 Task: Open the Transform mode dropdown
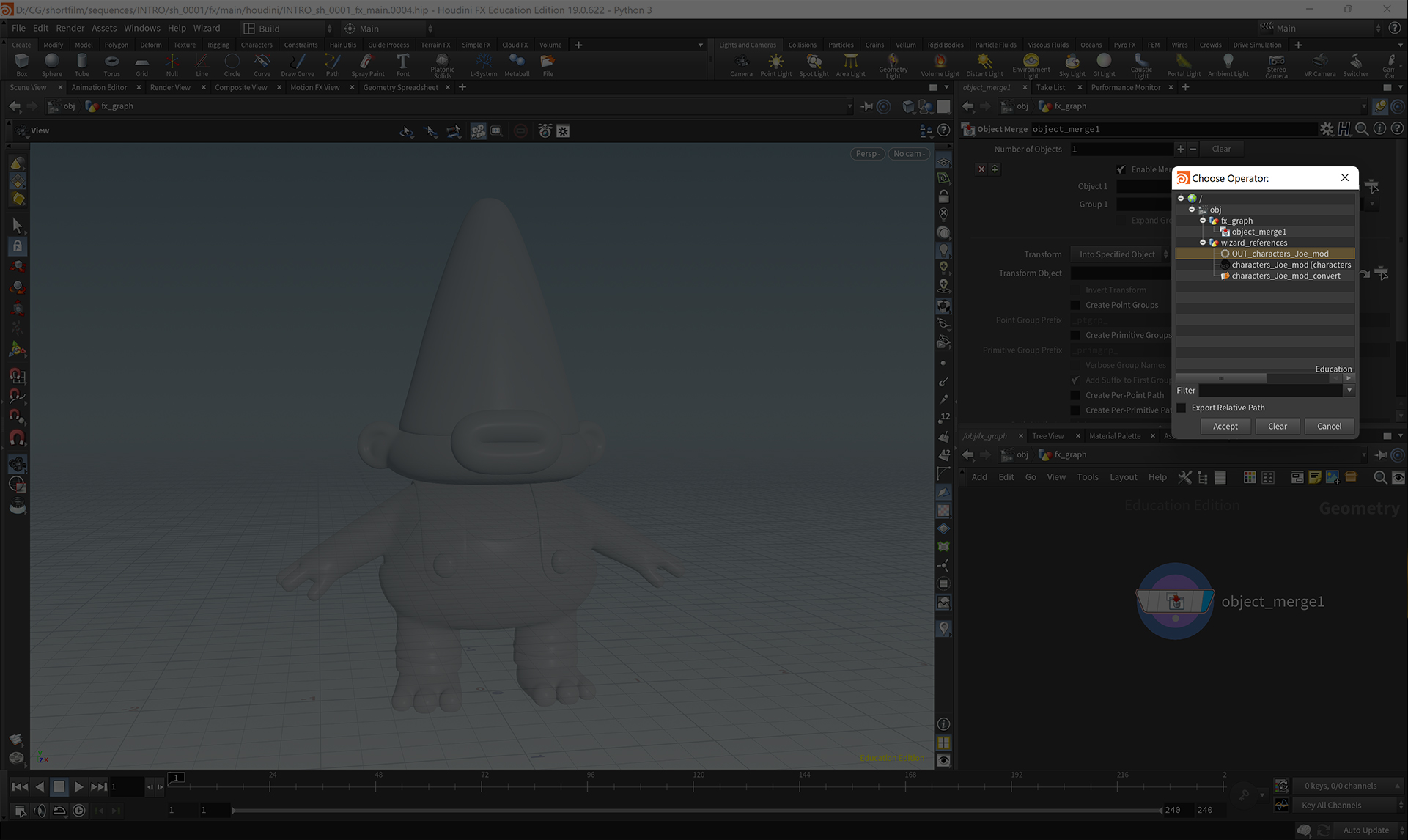click(x=1121, y=254)
